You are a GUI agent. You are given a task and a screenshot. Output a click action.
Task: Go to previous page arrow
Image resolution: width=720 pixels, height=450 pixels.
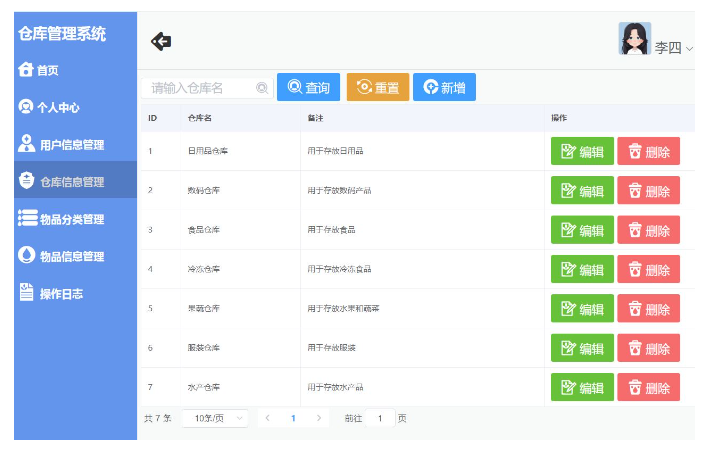(x=268, y=418)
